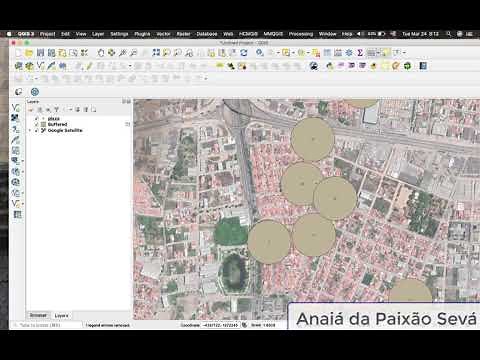Screen dimensions: 480x360
Task: Select the Zoom Out magnifier tool
Action: point(134,53)
